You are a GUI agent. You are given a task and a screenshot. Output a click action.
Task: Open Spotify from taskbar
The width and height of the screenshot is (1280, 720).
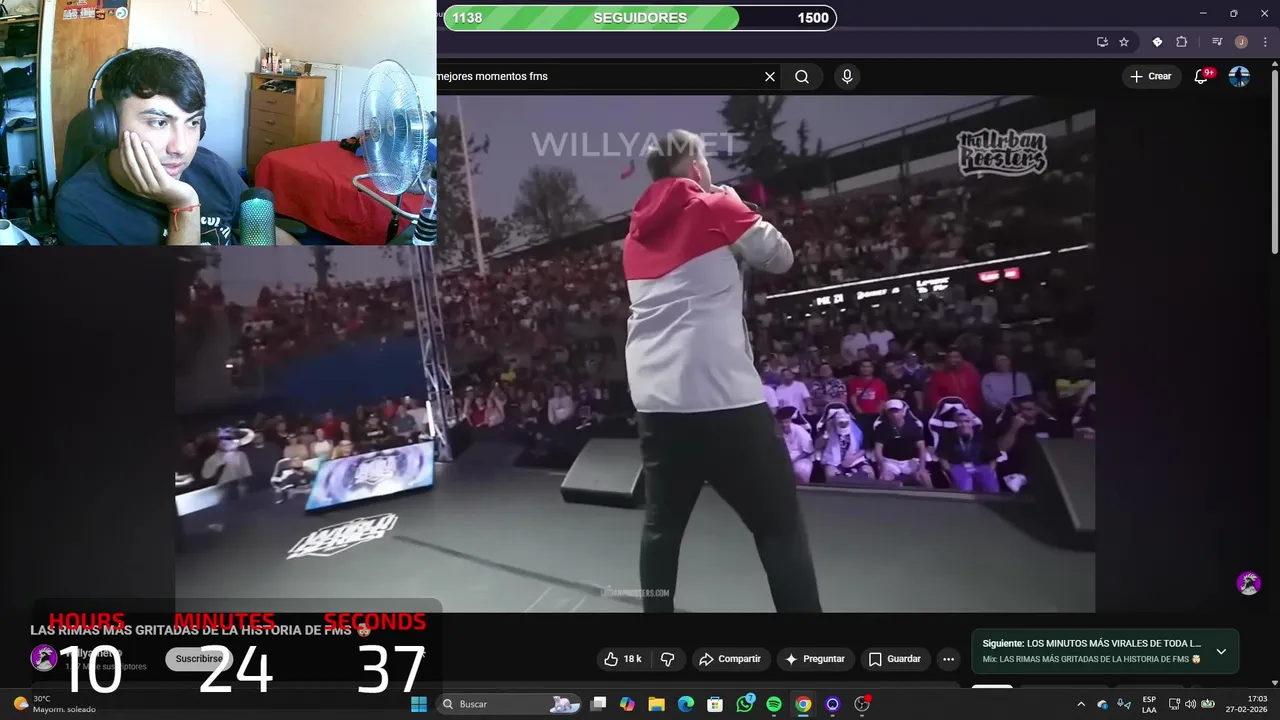tap(774, 704)
